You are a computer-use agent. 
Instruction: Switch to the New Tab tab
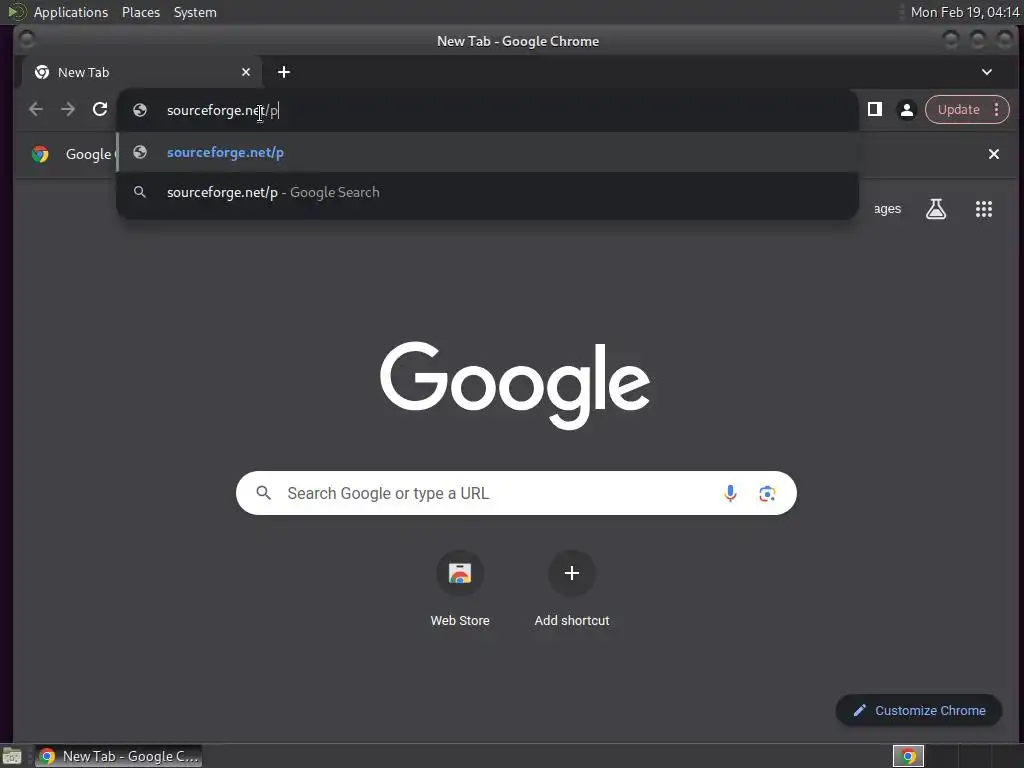141,72
